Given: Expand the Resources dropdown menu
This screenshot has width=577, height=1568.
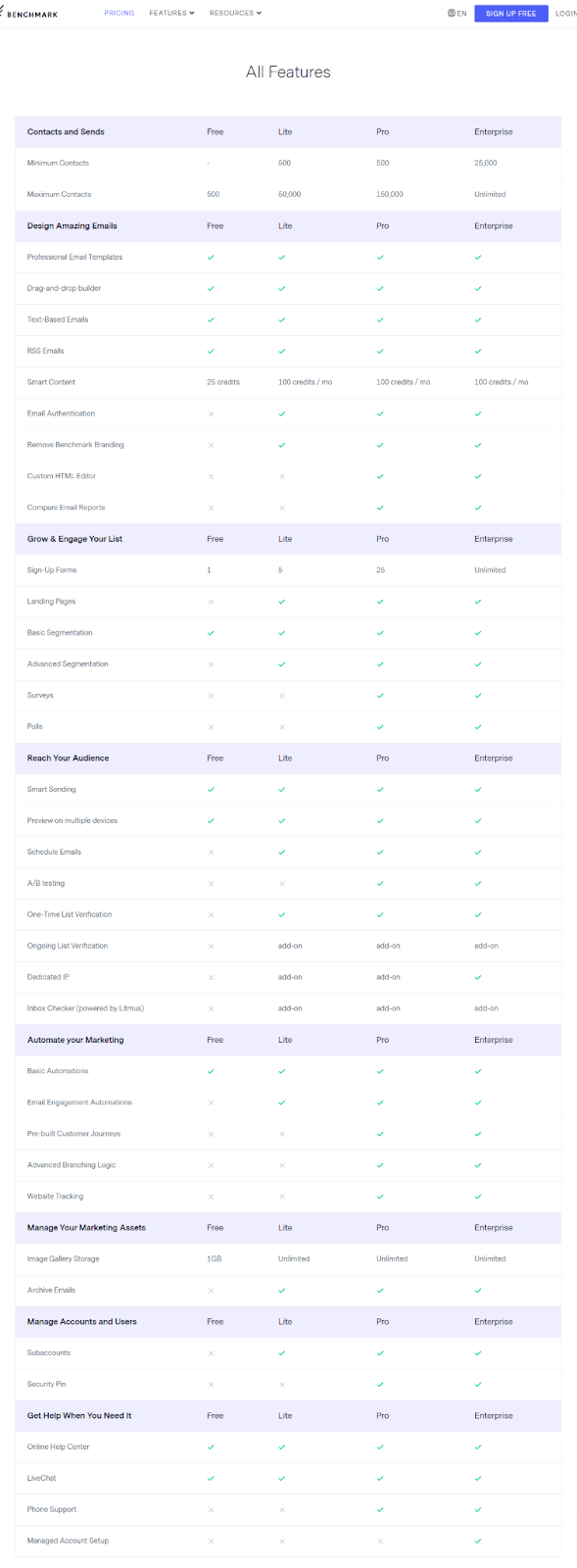Looking at the screenshot, I should pos(236,14).
